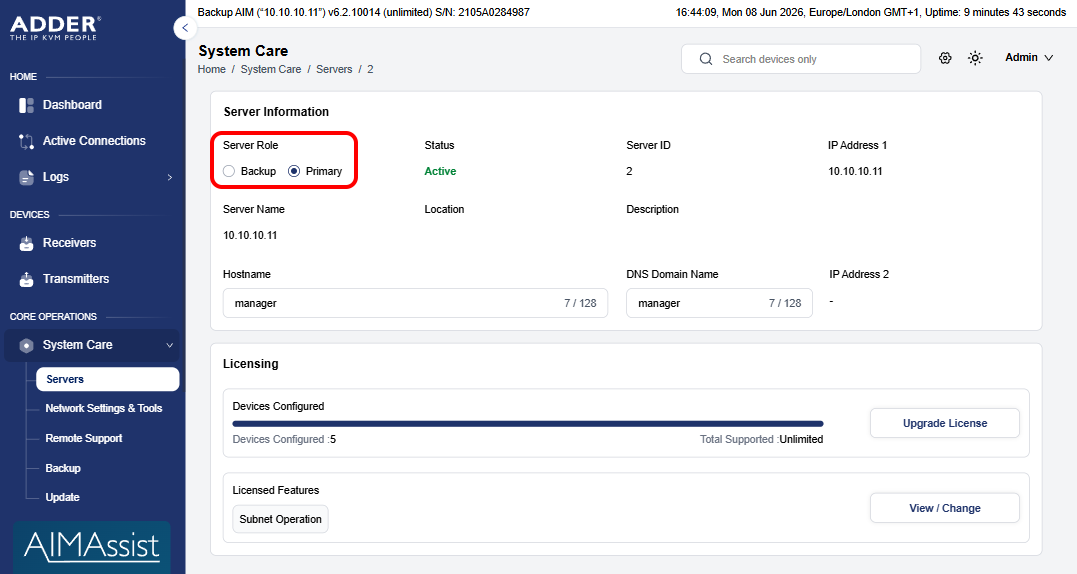The image size is (1077, 574).
Task: Click the Devices Configured :5 text
Action: pyautogui.click(x=284, y=439)
